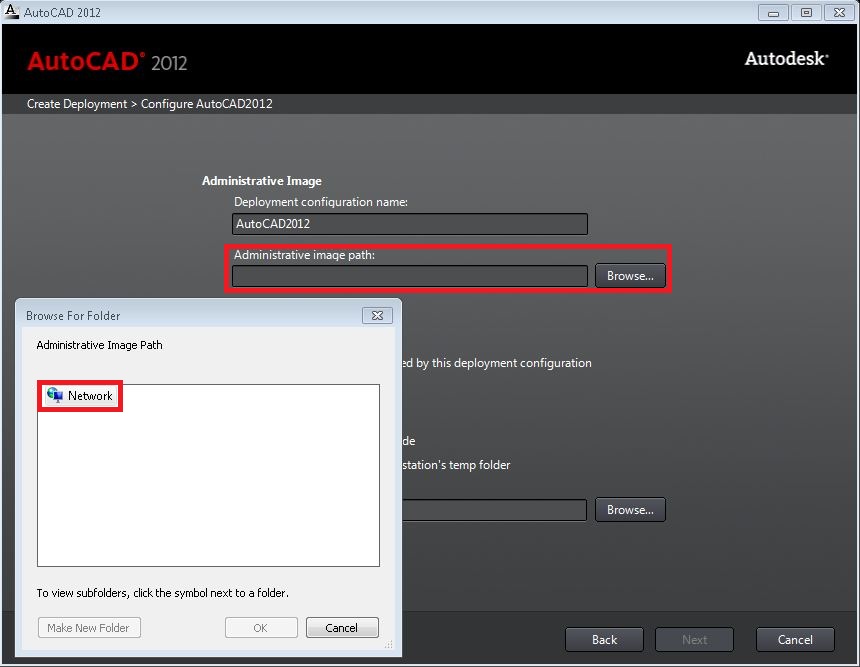
Task: Click the lower Browse button for log path
Action: (x=630, y=510)
